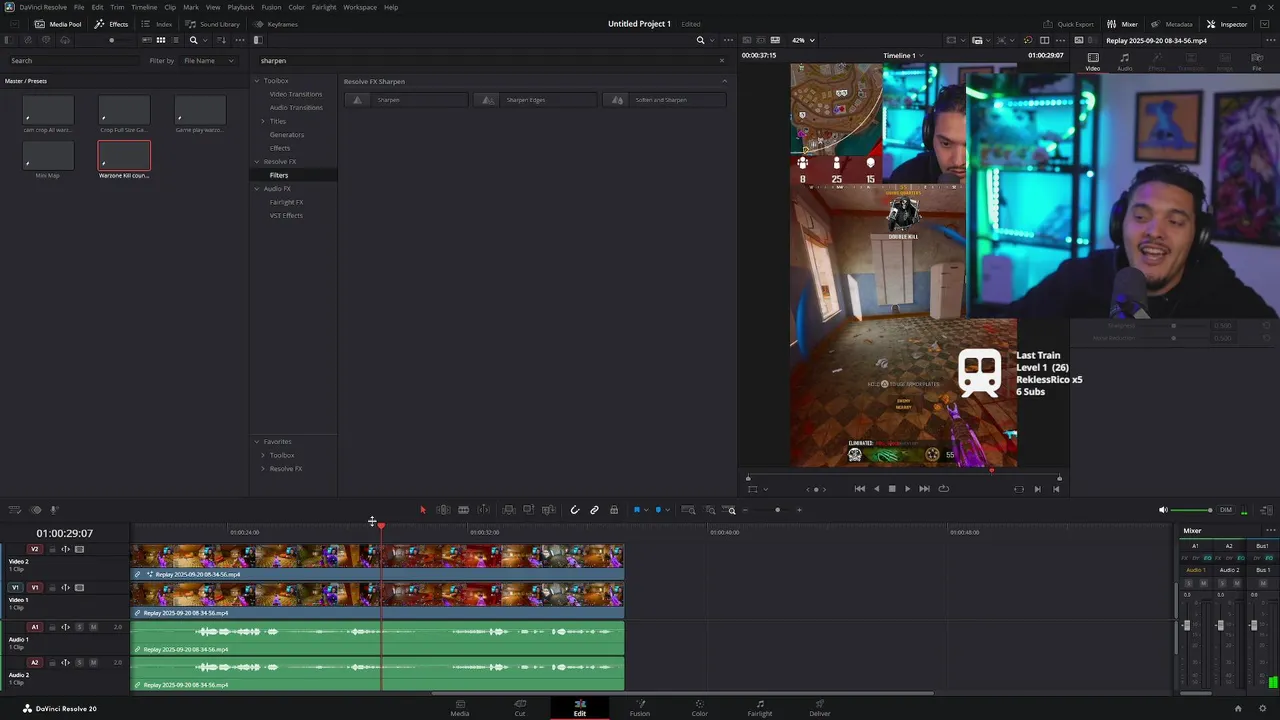
Task: Switch to the Media page
Action: pos(460,707)
